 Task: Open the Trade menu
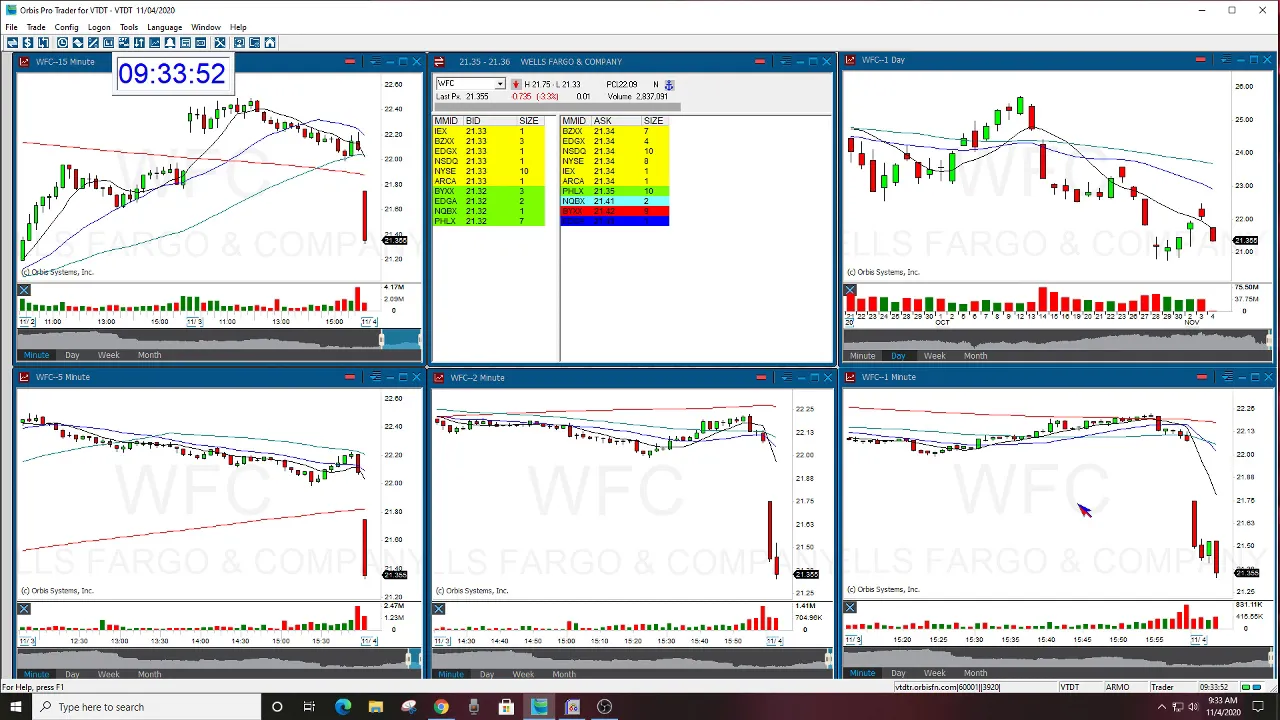click(x=36, y=27)
